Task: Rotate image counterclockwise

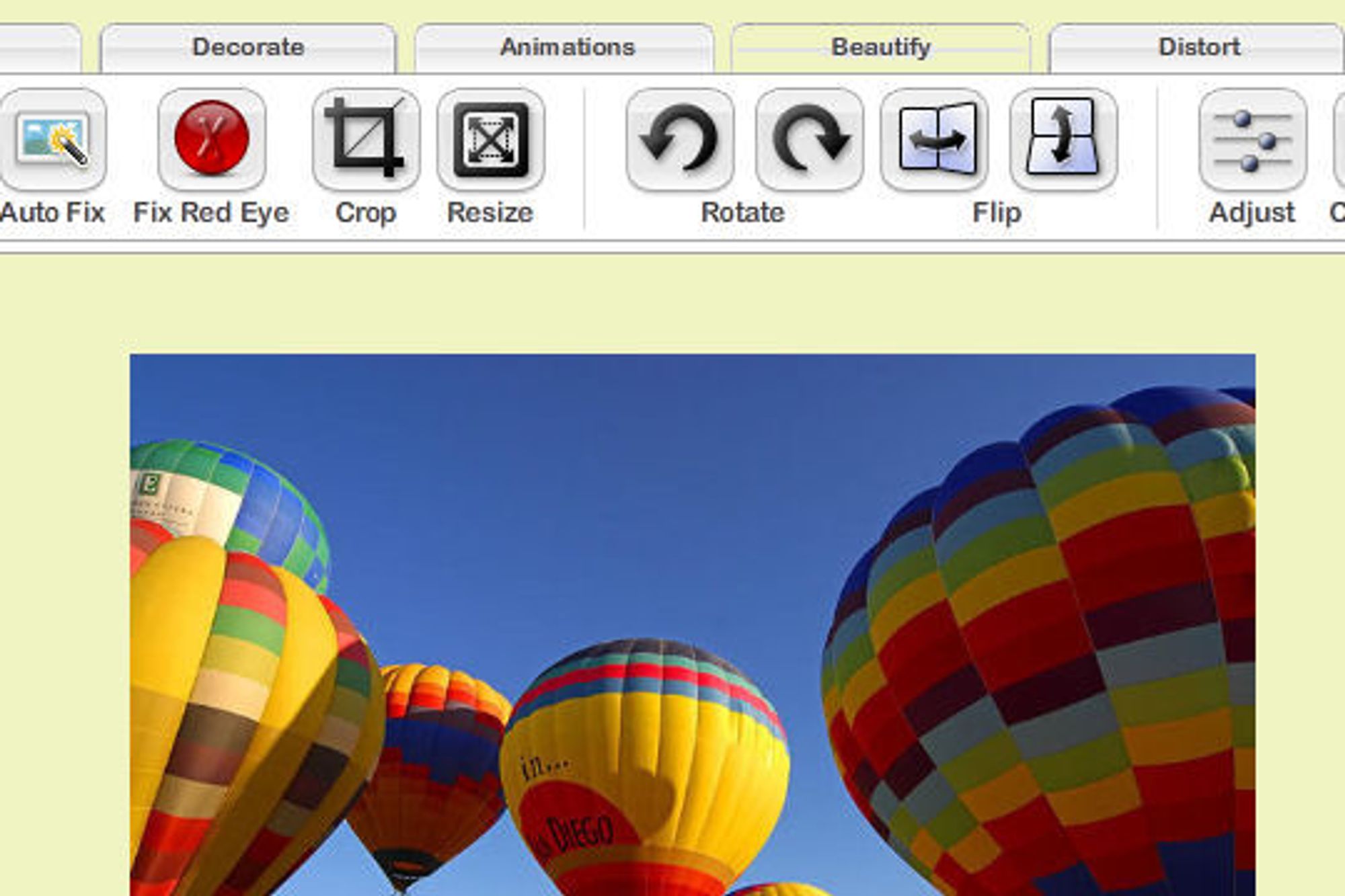Action: [x=680, y=140]
